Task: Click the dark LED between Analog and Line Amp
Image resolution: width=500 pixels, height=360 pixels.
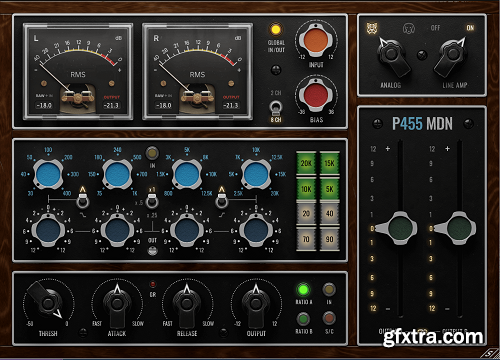Action: (422, 55)
